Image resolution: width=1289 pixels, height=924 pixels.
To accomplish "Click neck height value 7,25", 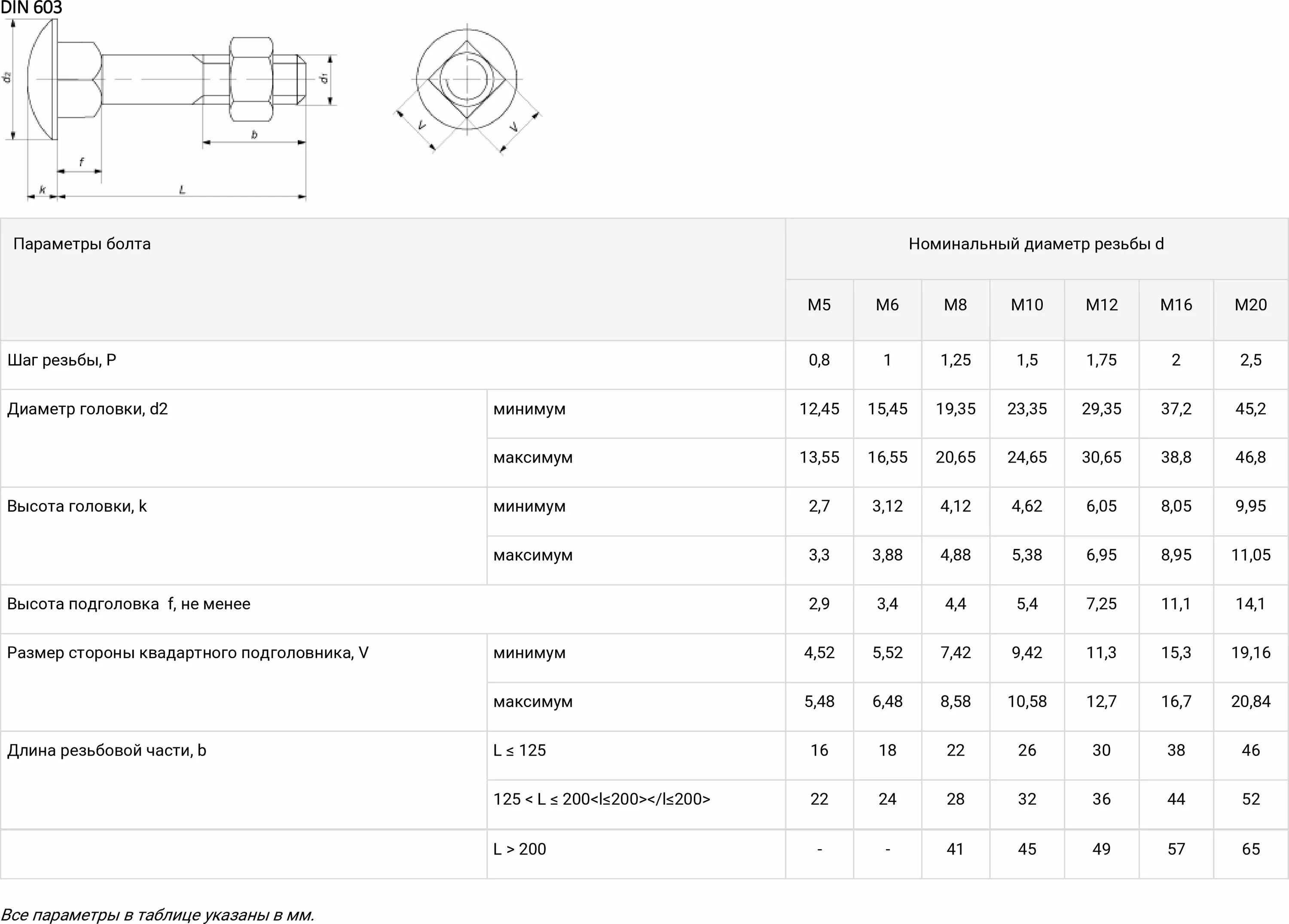I will [x=1101, y=604].
